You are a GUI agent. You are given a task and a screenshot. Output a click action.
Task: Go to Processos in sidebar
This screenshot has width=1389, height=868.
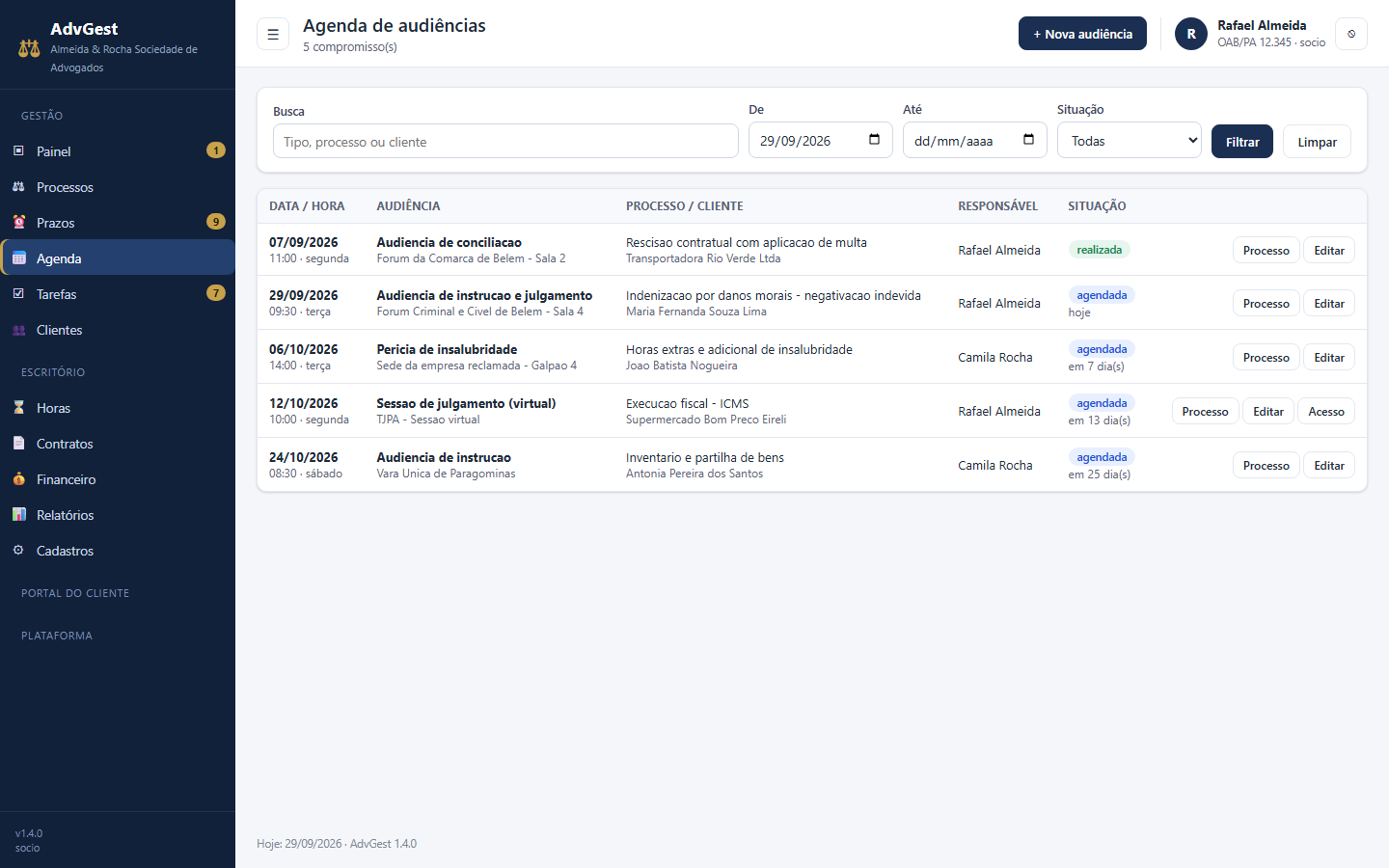(x=118, y=186)
